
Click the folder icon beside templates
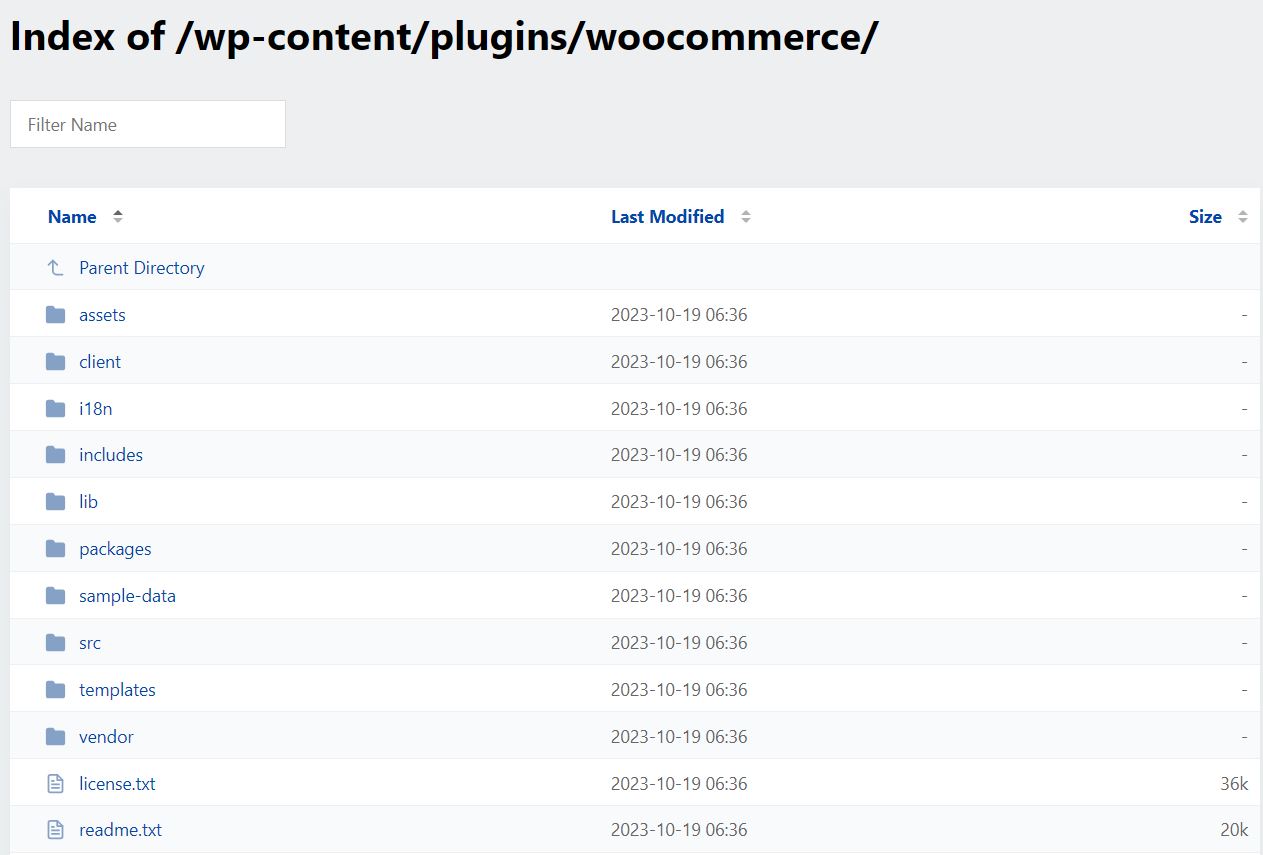56,690
